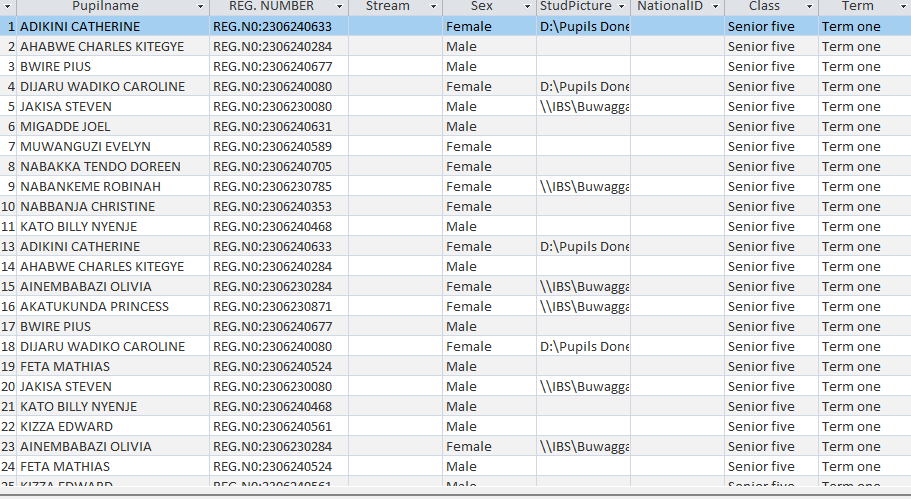The height and width of the screenshot is (499, 911).
Task: Select row 17 by its row number
Action: [9, 327]
